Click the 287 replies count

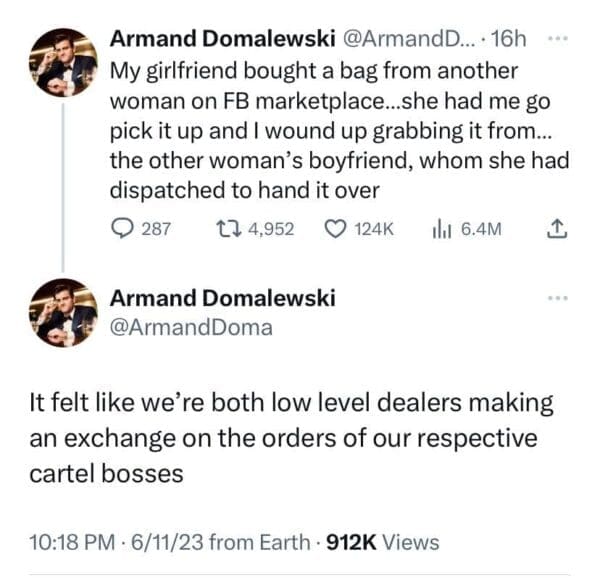pyautogui.click(x=156, y=229)
